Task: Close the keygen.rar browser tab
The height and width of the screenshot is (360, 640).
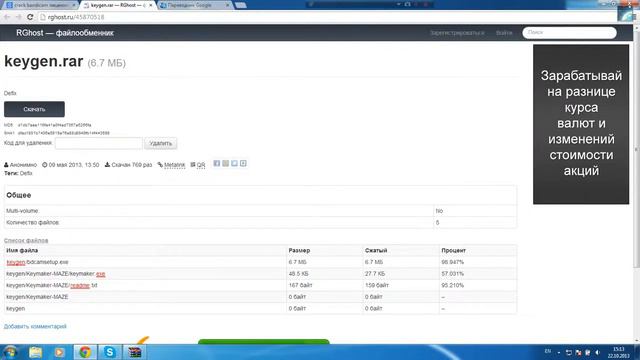Action: (x=150, y=5)
